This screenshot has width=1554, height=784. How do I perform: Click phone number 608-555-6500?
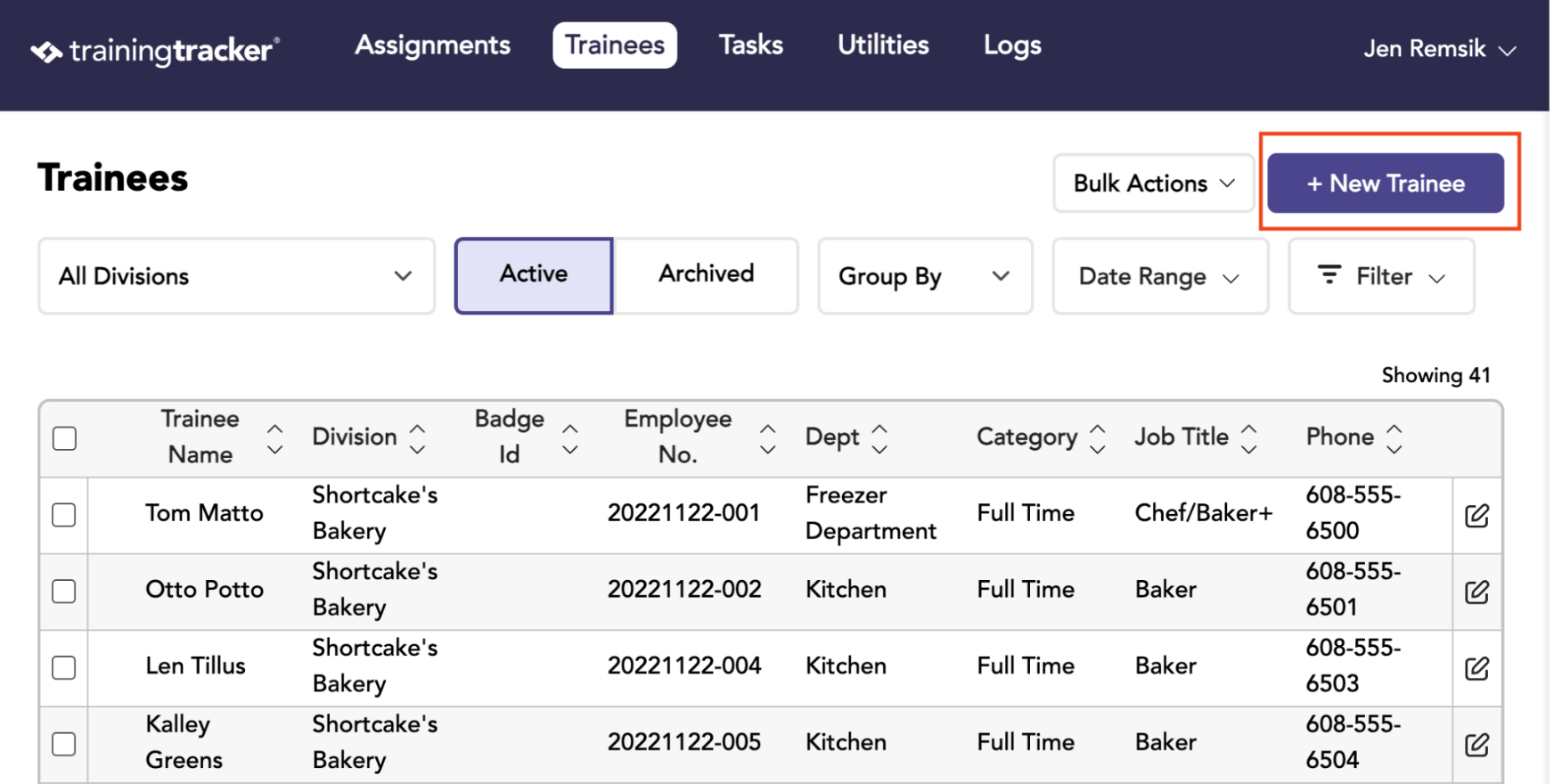click(1353, 513)
